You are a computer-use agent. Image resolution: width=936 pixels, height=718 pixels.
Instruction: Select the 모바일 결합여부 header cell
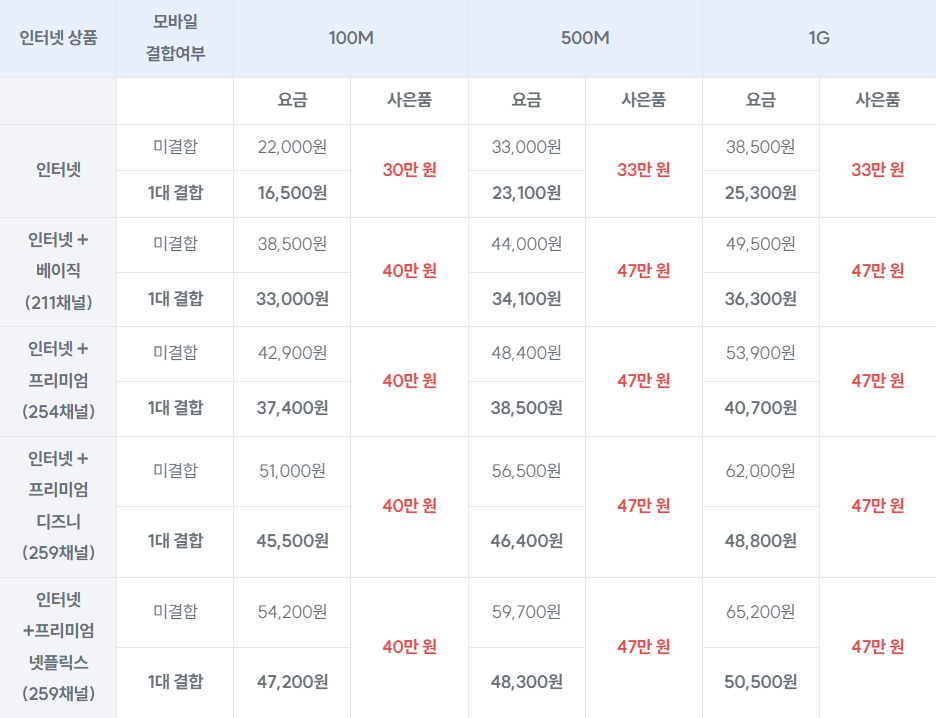[x=176, y=38]
